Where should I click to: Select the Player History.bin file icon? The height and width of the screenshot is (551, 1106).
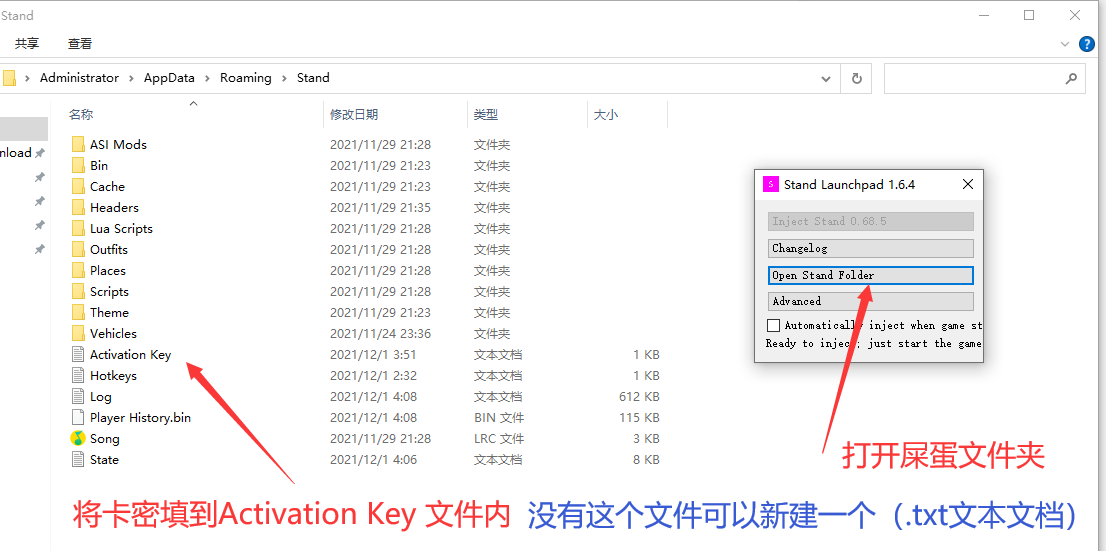(78, 418)
